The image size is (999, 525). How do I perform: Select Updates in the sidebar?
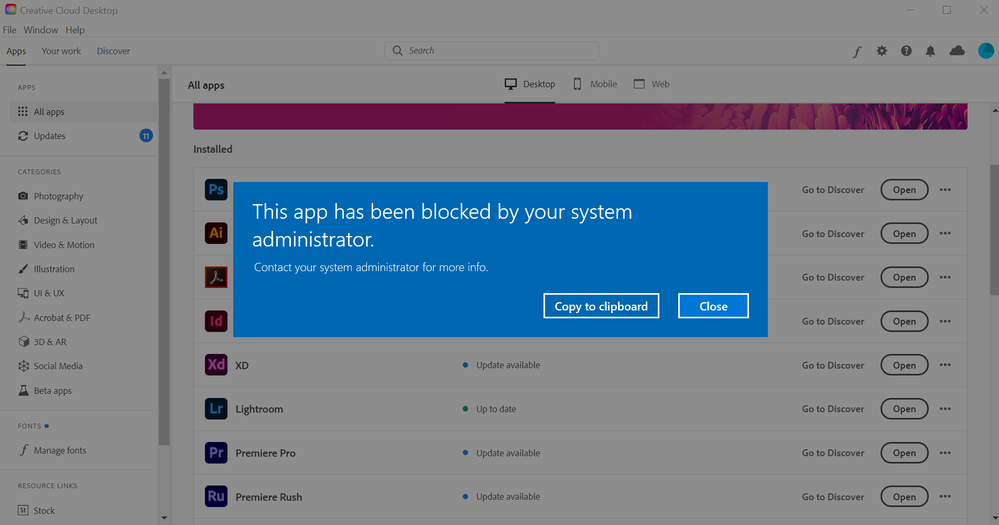[50, 136]
